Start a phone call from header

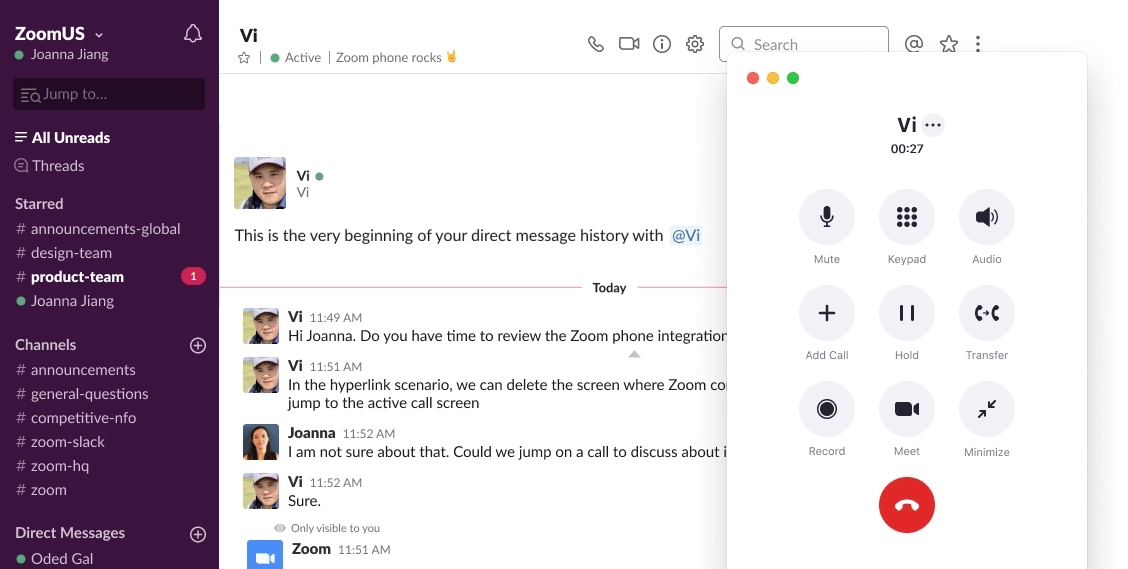click(596, 44)
